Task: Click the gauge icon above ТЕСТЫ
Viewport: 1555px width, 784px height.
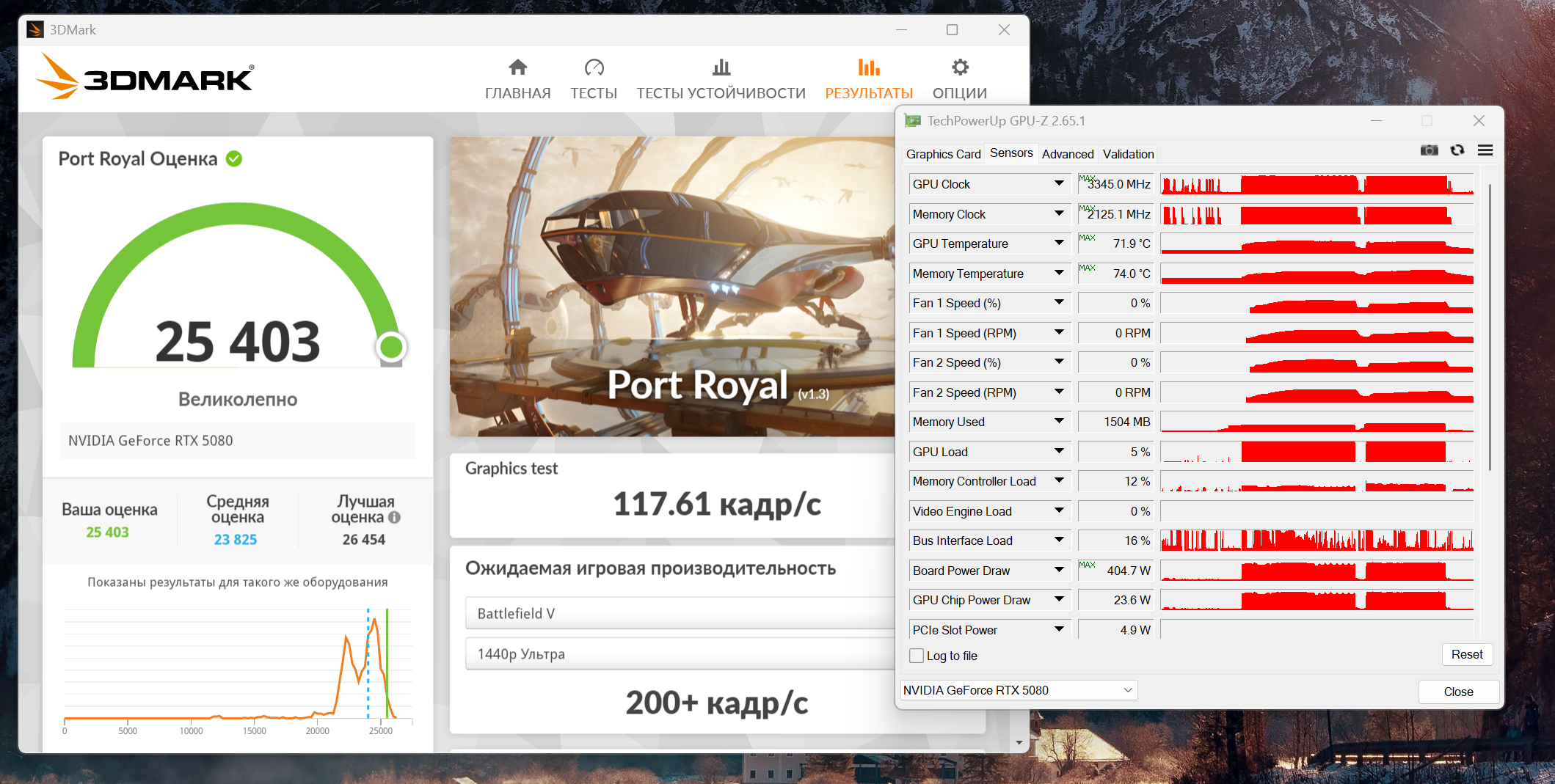Action: [x=594, y=67]
